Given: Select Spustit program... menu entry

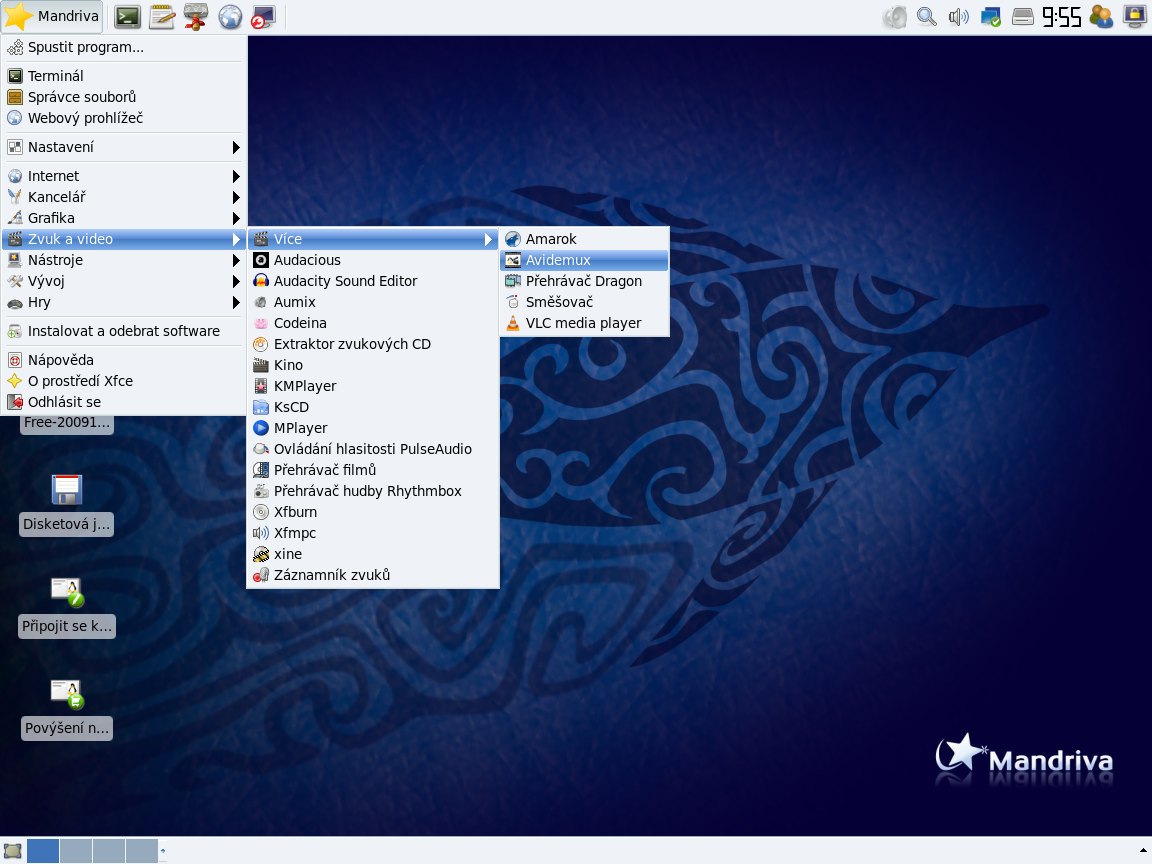Looking at the screenshot, I should [x=123, y=47].
